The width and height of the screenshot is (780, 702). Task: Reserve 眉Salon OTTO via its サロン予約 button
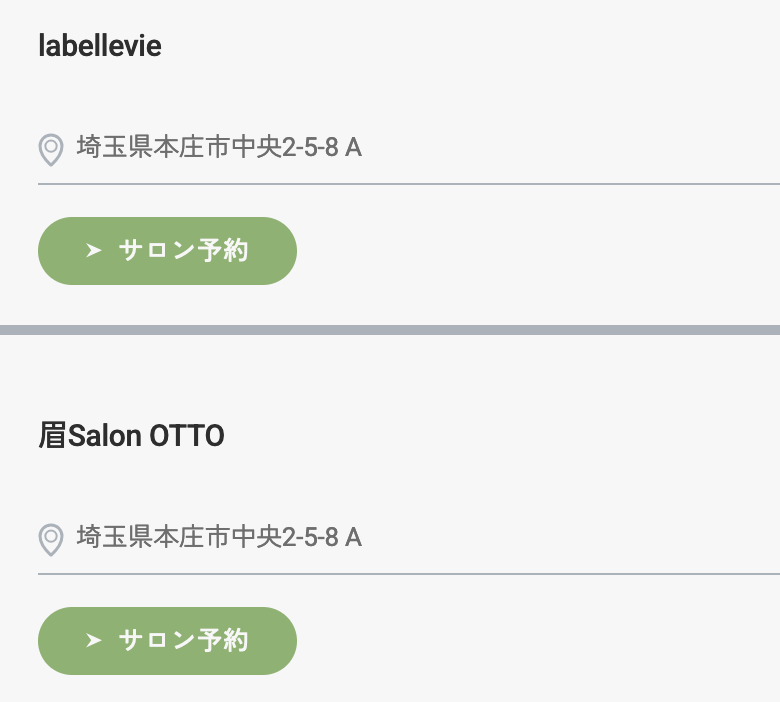[x=167, y=641]
